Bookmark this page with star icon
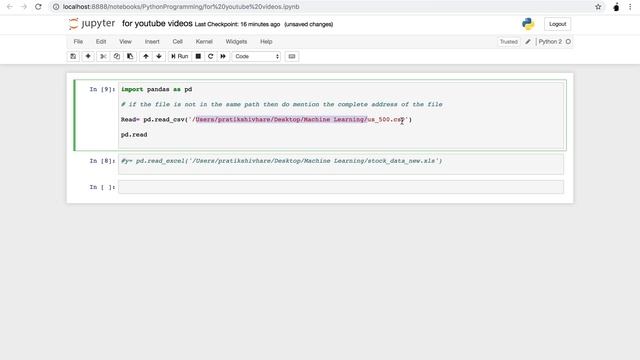The image size is (640, 360). 598,7
